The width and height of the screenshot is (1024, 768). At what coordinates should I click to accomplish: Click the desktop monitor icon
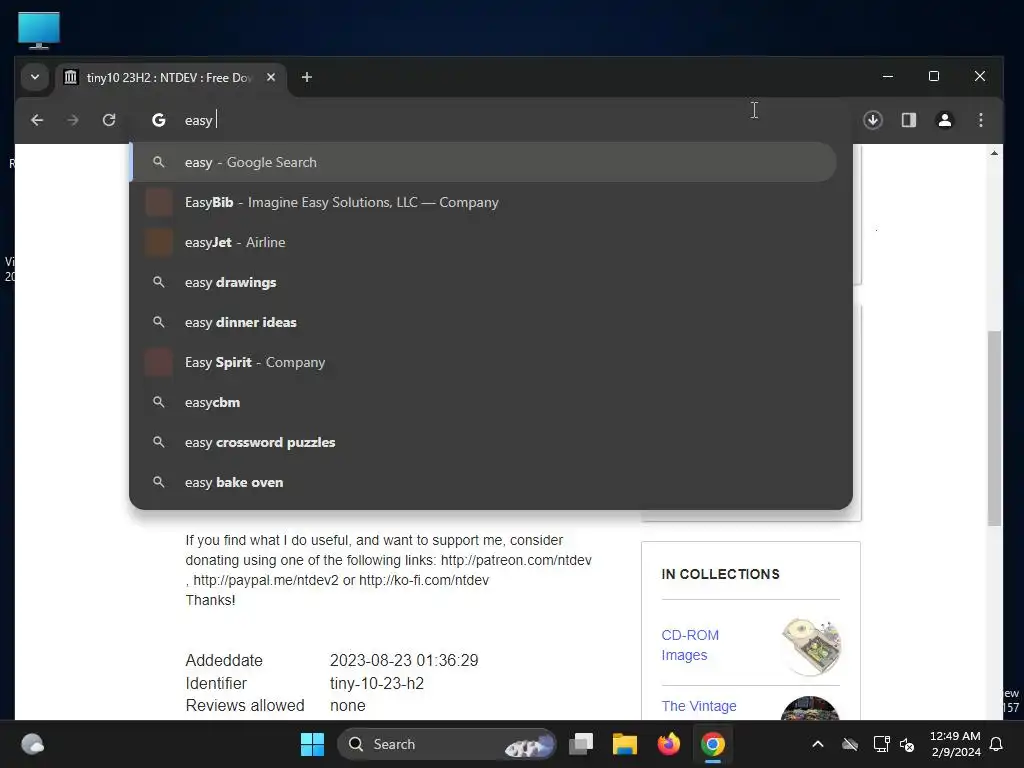[x=39, y=31]
